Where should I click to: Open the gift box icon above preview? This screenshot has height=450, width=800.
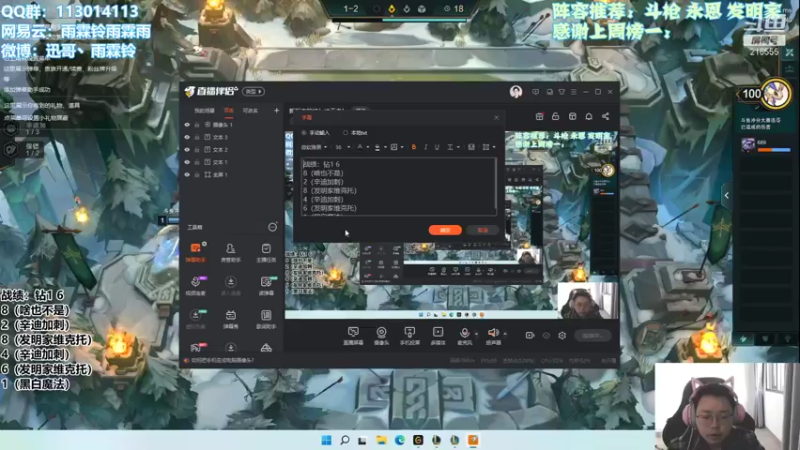tap(539, 116)
